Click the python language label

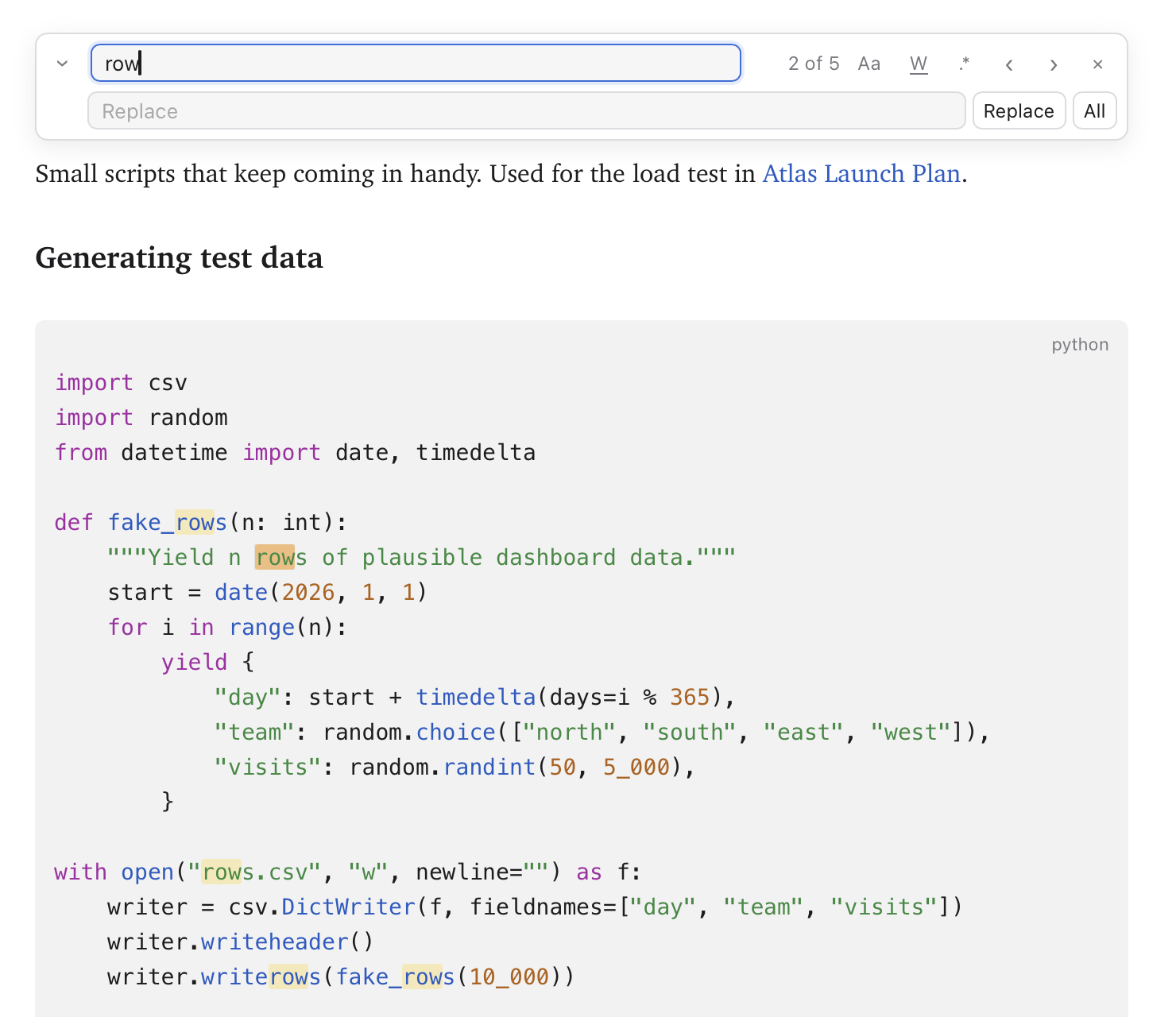(x=1080, y=344)
